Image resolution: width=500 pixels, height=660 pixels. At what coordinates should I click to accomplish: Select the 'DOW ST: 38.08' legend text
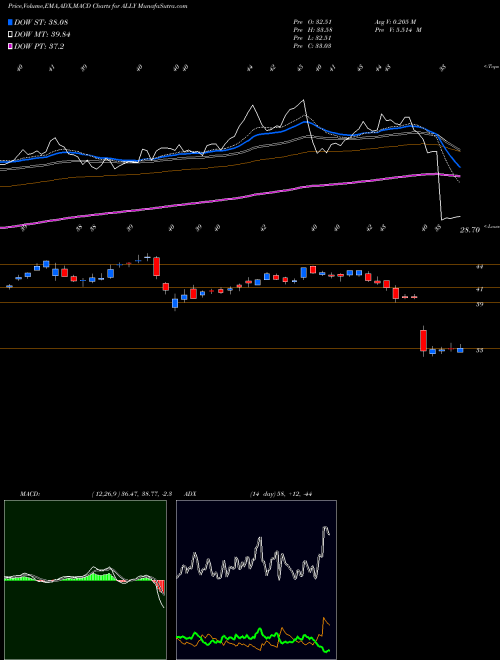[41, 22]
